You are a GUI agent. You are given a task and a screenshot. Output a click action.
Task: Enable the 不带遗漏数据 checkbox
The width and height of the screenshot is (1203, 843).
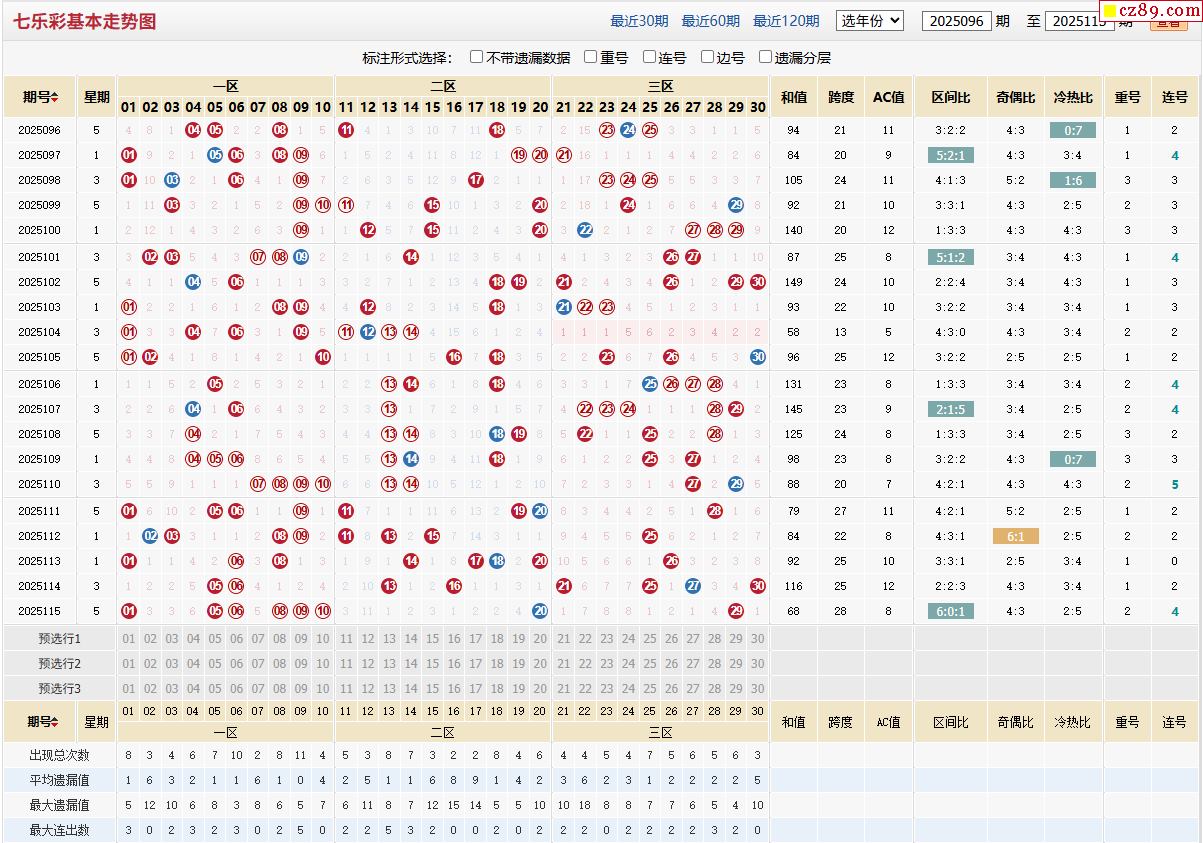click(x=477, y=57)
